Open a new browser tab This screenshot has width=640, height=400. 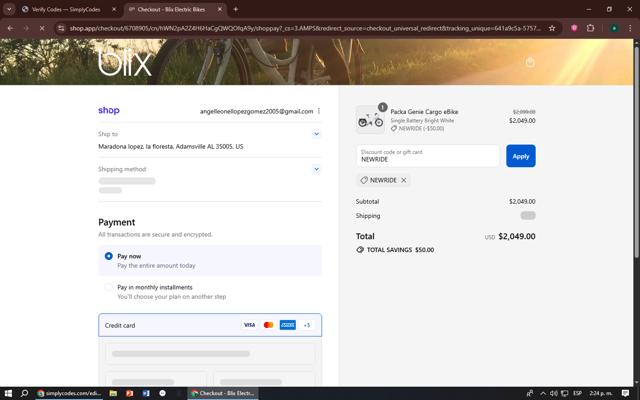(x=236, y=9)
